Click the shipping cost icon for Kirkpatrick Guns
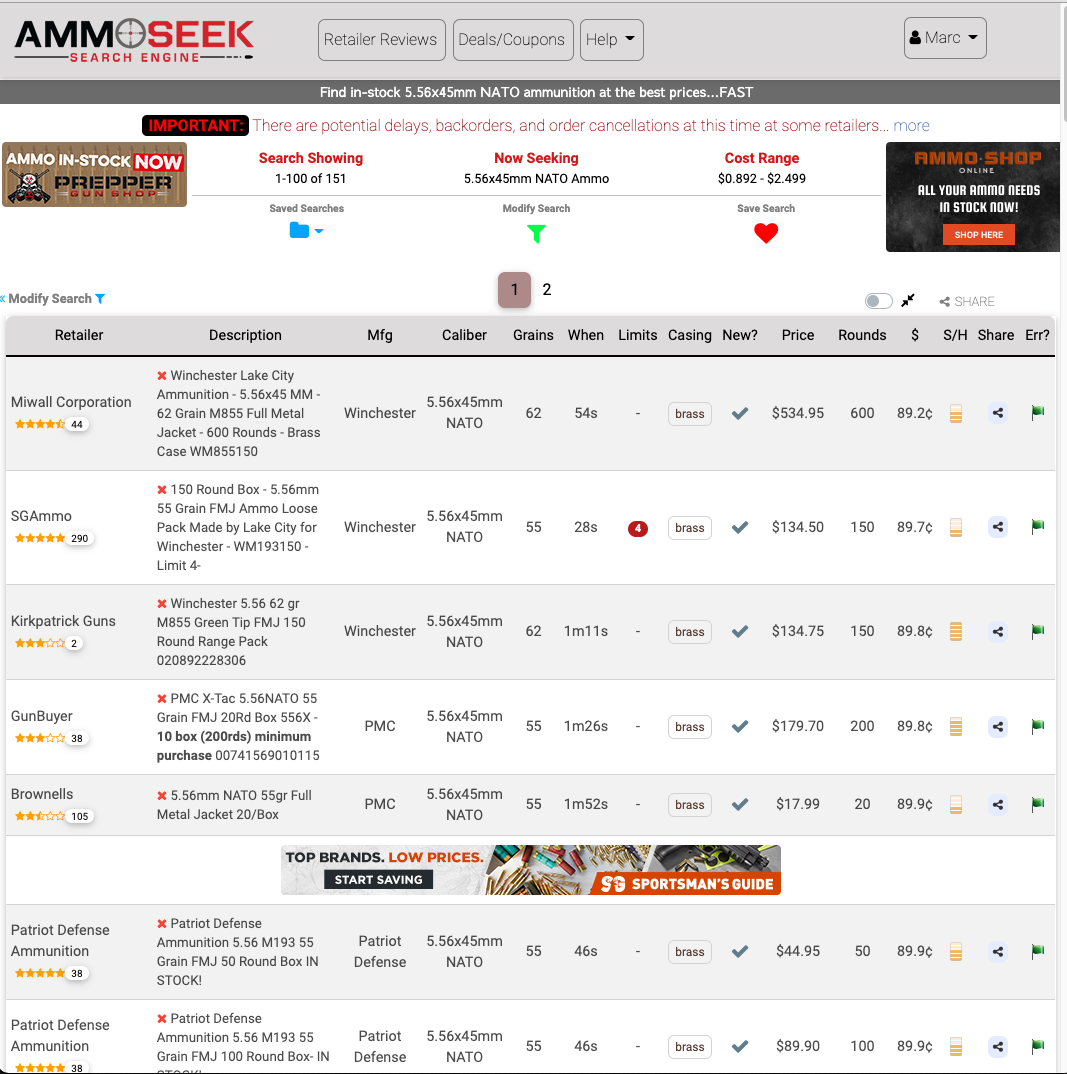 pyautogui.click(x=955, y=631)
